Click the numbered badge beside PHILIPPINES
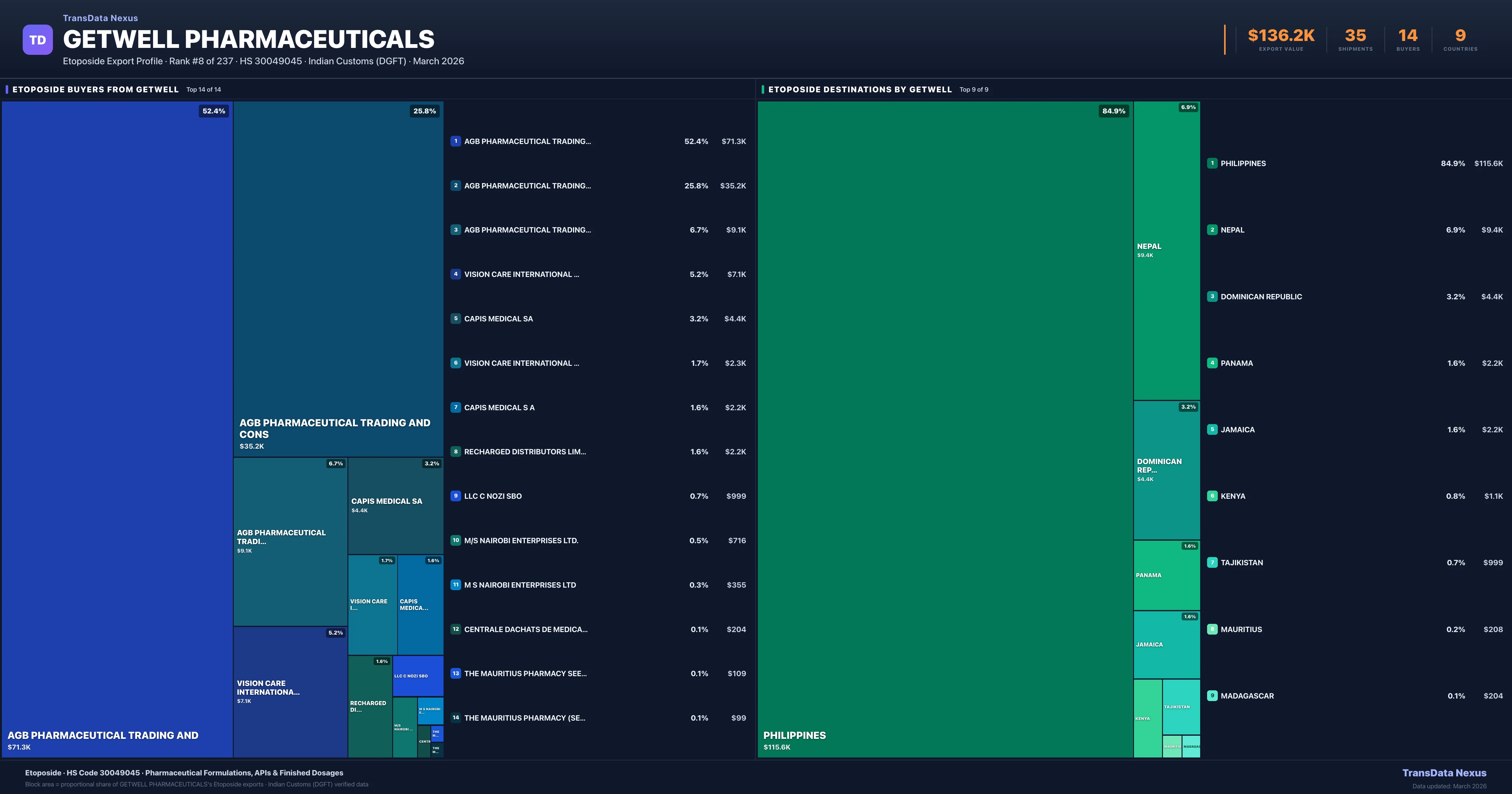Viewport: 1512px width, 794px height. pos(1213,163)
